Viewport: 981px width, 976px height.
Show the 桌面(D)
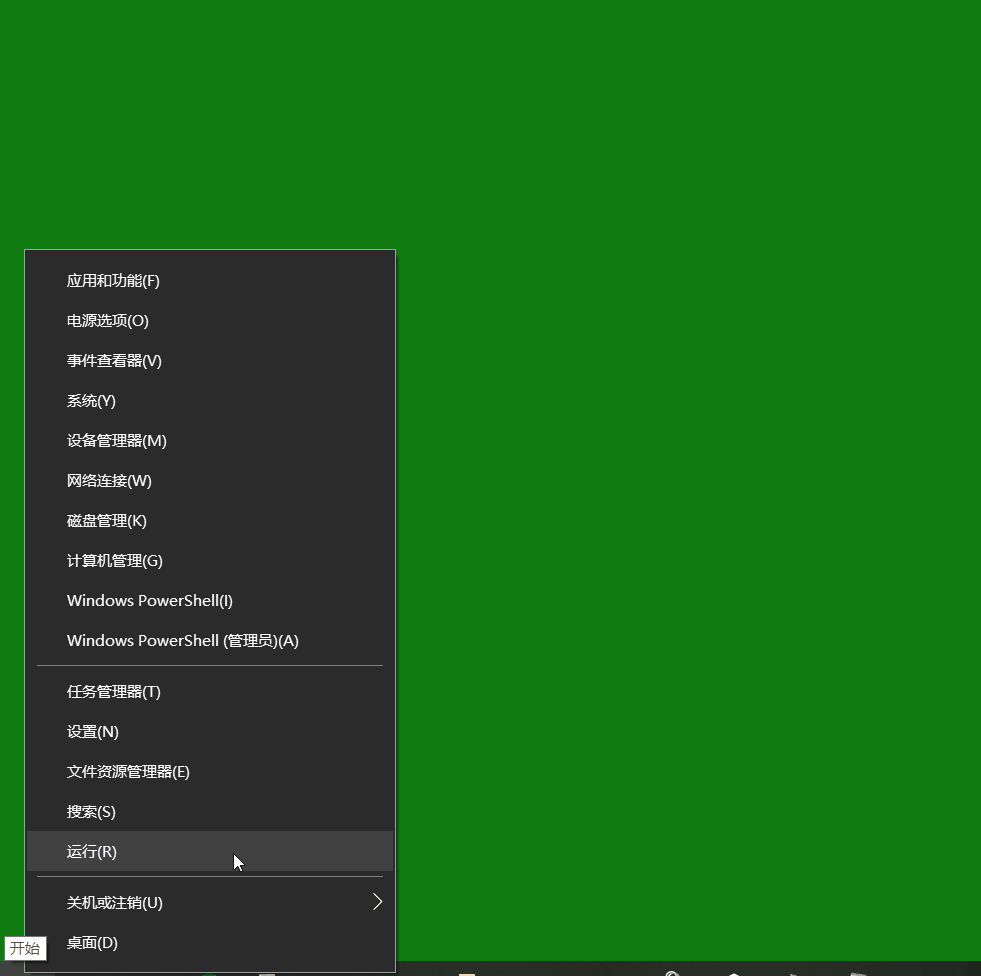click(210, 943)
